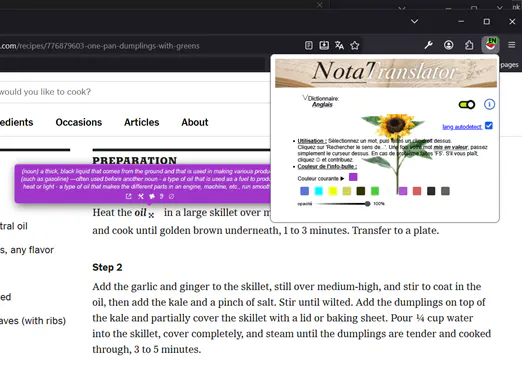Pick the green tooltip color swatch
Screen dimensions: 522x374
[x=375, y=191]
